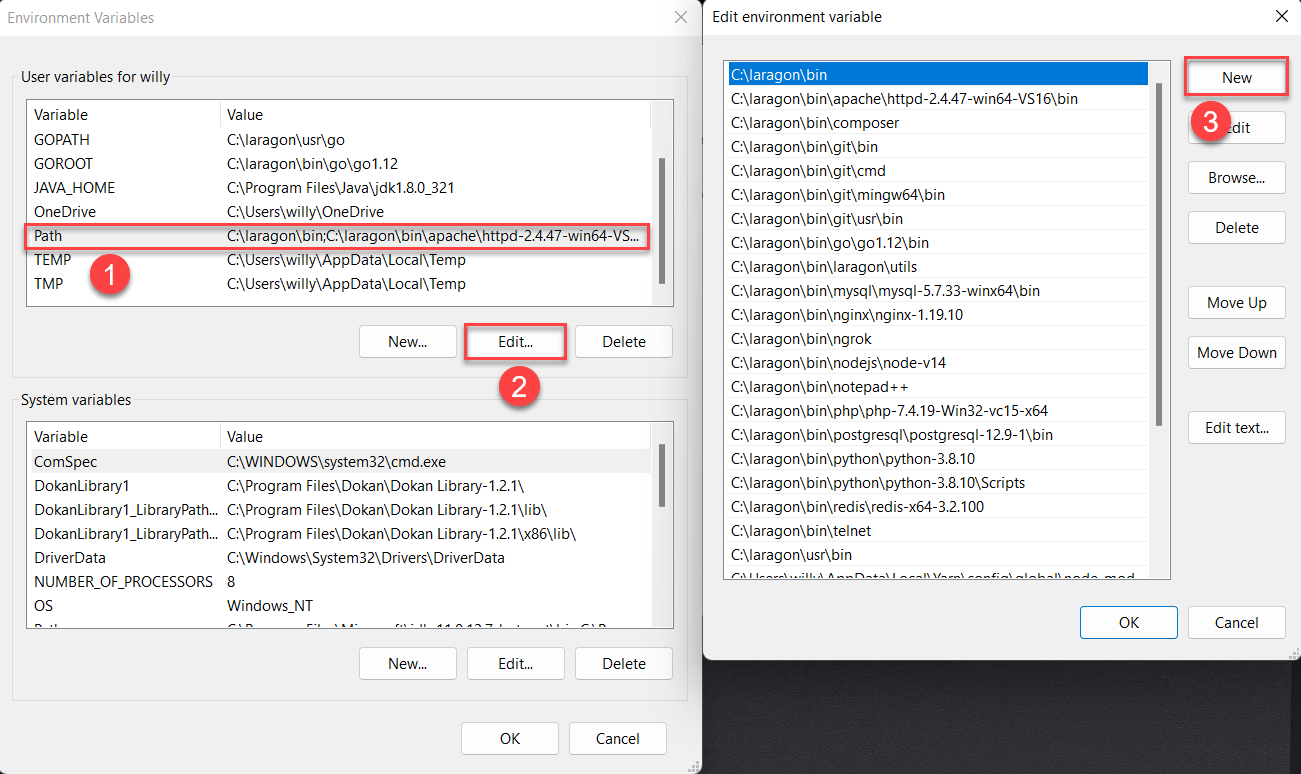Viewport: 1301px width, 774px height.
Task: Select the python-3.8.10\Scripts path entry
Action: pos(937,483)
